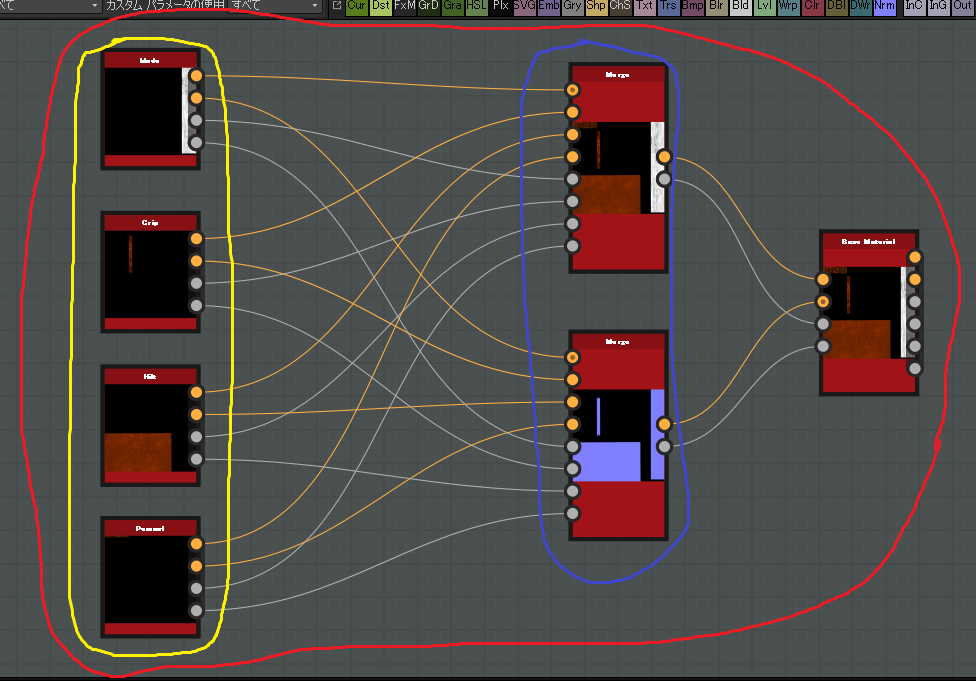Add Gradient Map node via Gra
The height and width of the screenshot is (681, 976).
click(453, 6)
